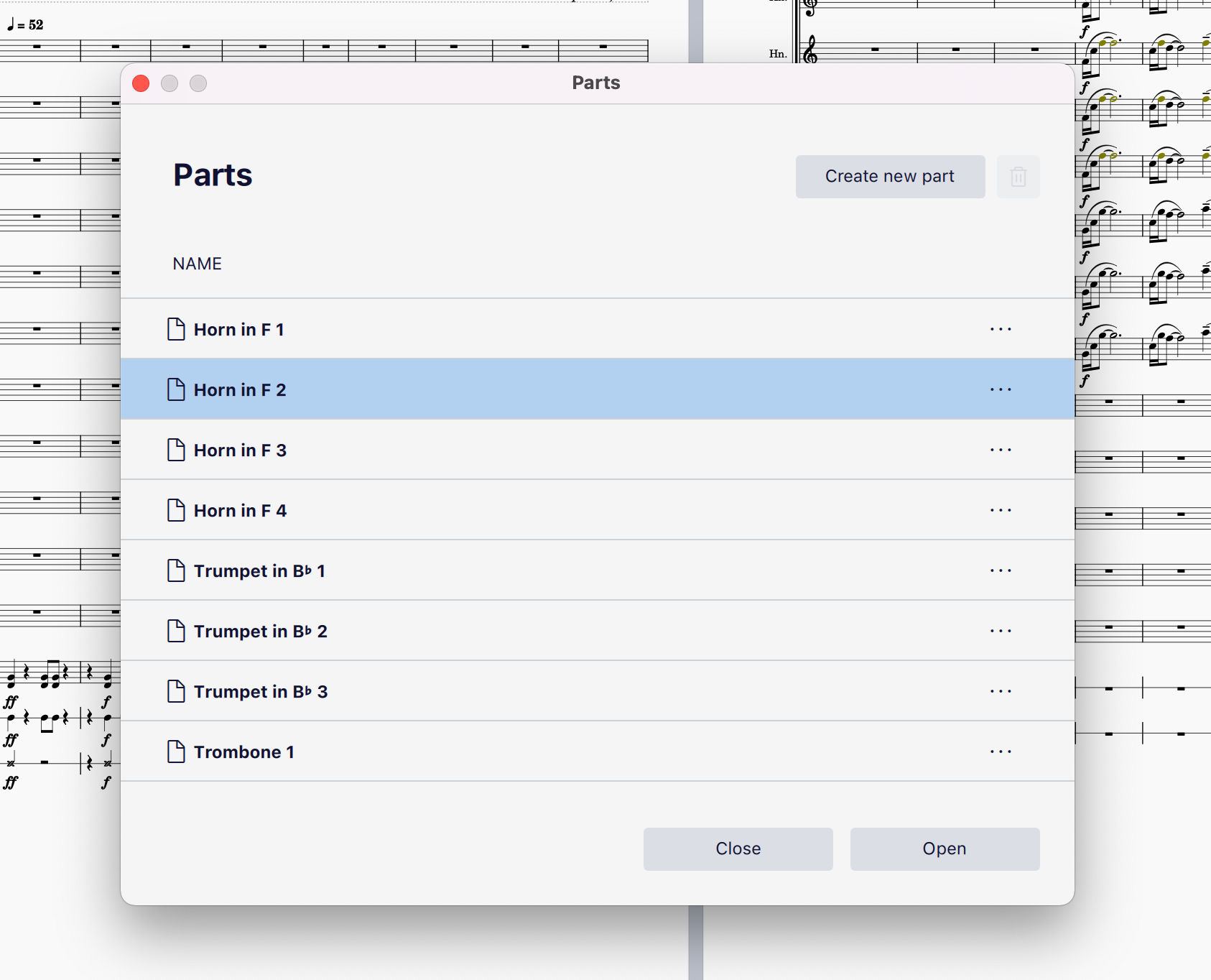Click the document icon beside Horn in F 3
Screen dimensions: 1211x980
tap(177, 450)
